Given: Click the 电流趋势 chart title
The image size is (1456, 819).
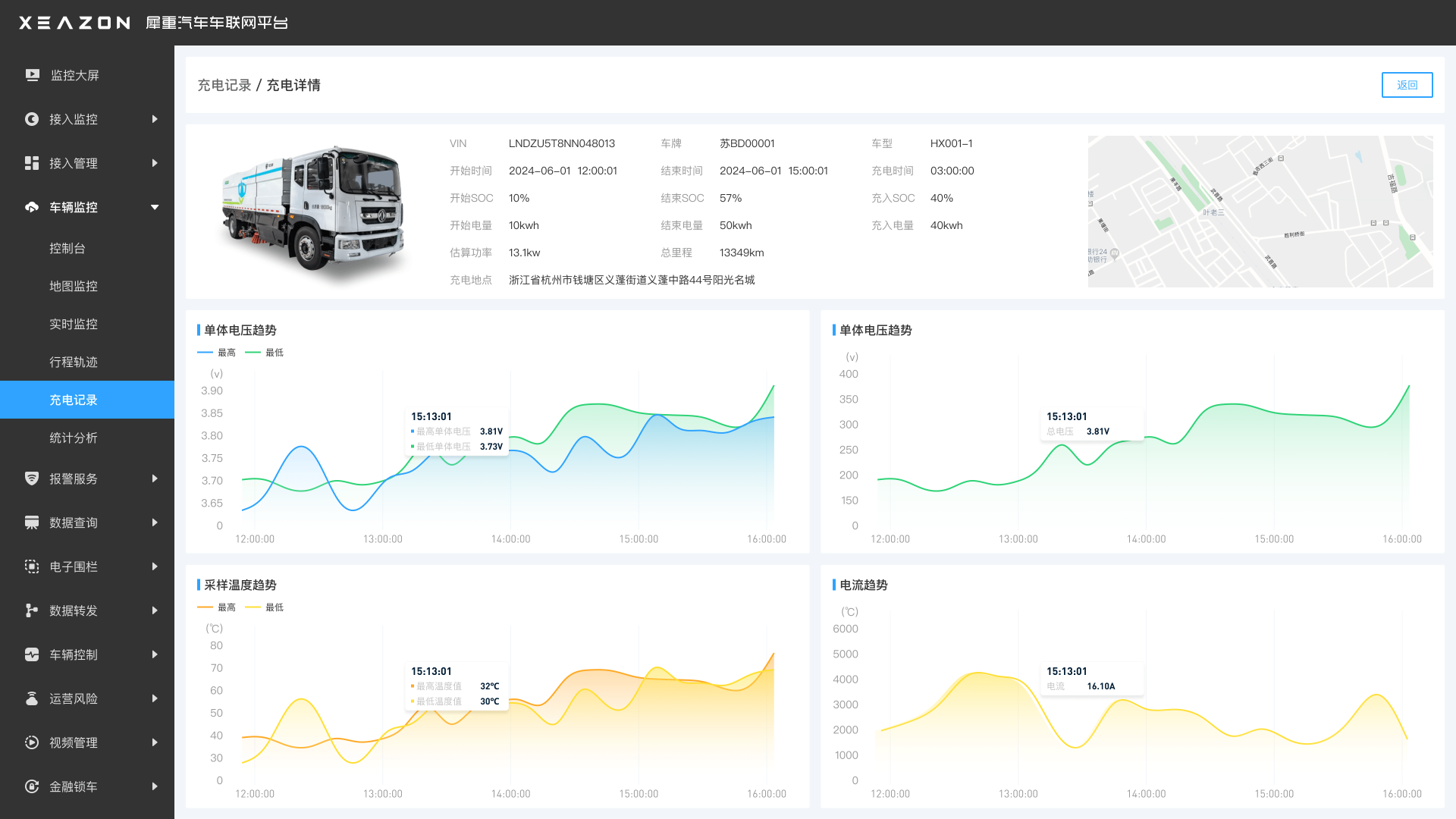Looking at the screenshot, I should click(864, 585).
